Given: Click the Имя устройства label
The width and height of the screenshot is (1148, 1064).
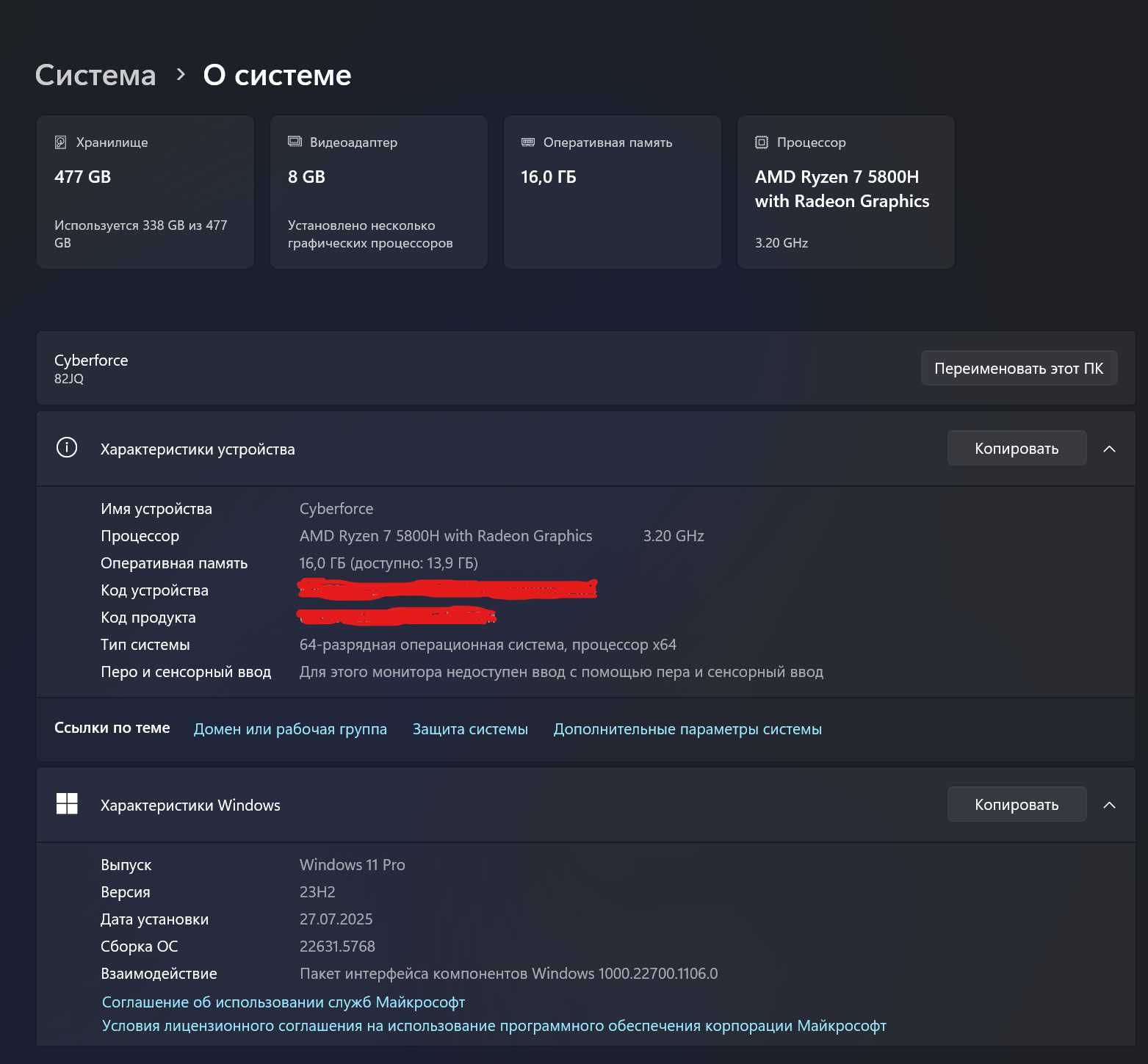Looking at the screenshot, I should click(x=156, y=509).
